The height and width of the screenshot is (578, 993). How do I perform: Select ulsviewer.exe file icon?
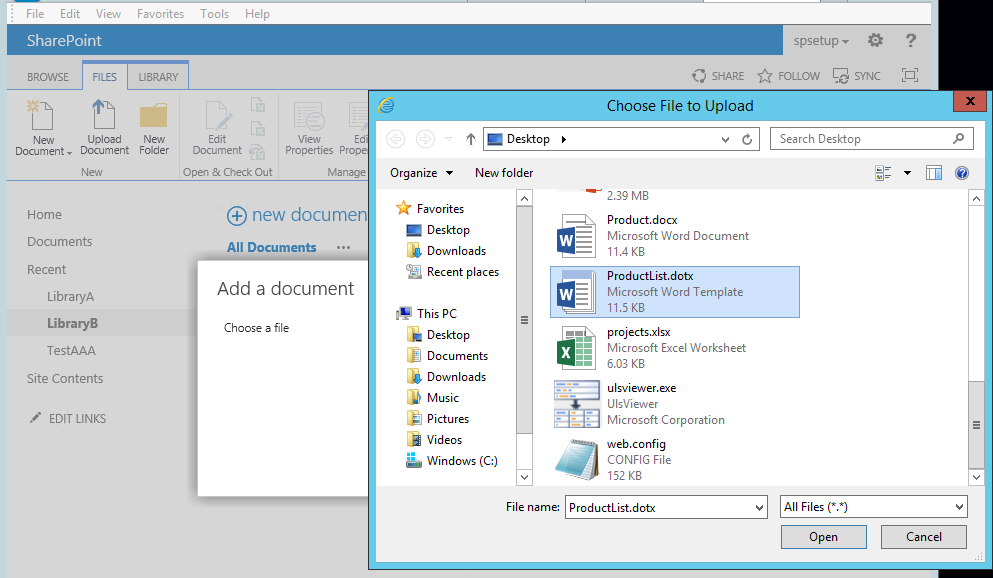(x=576, y=404)
